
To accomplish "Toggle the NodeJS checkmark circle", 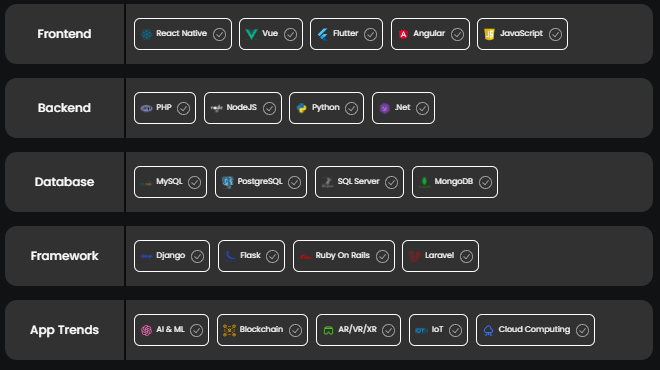I will [x=269, y=109].
